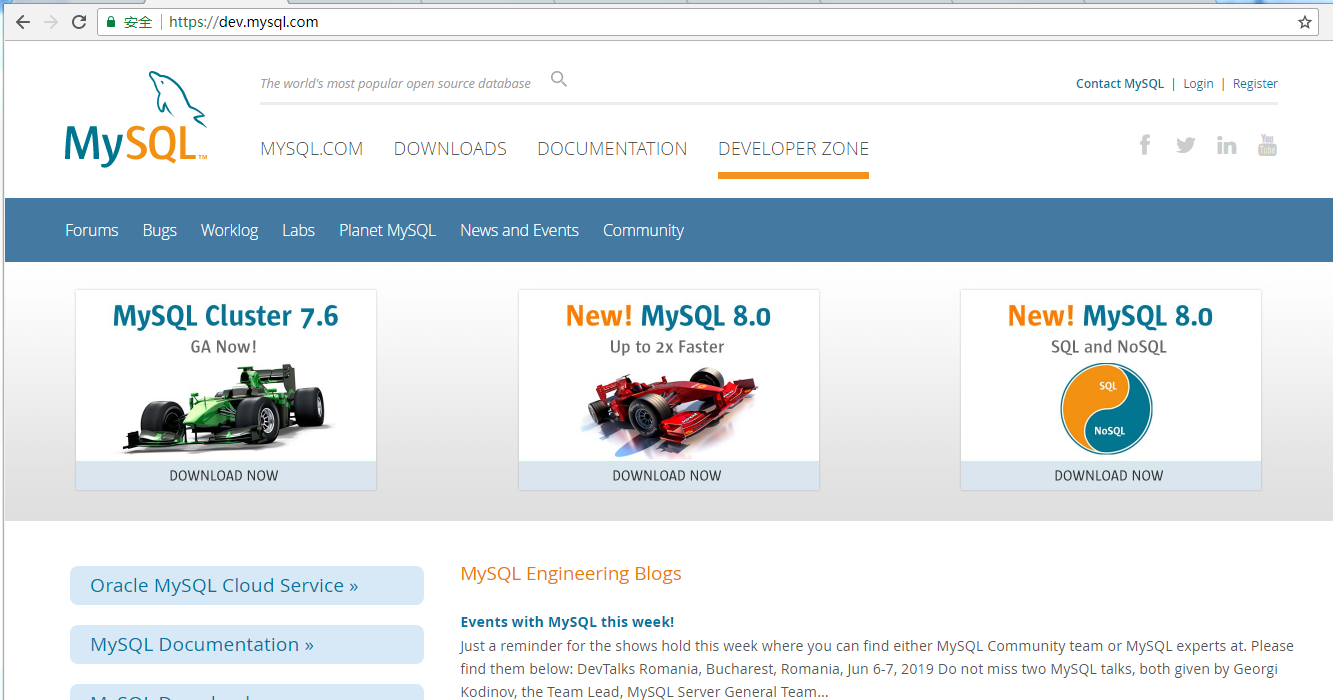The height and width of the screenshot is (700, 1333).
Task: Click DOWNLOAD NOW under SQL and NoSQL
Action: [x=1110, y=476]
